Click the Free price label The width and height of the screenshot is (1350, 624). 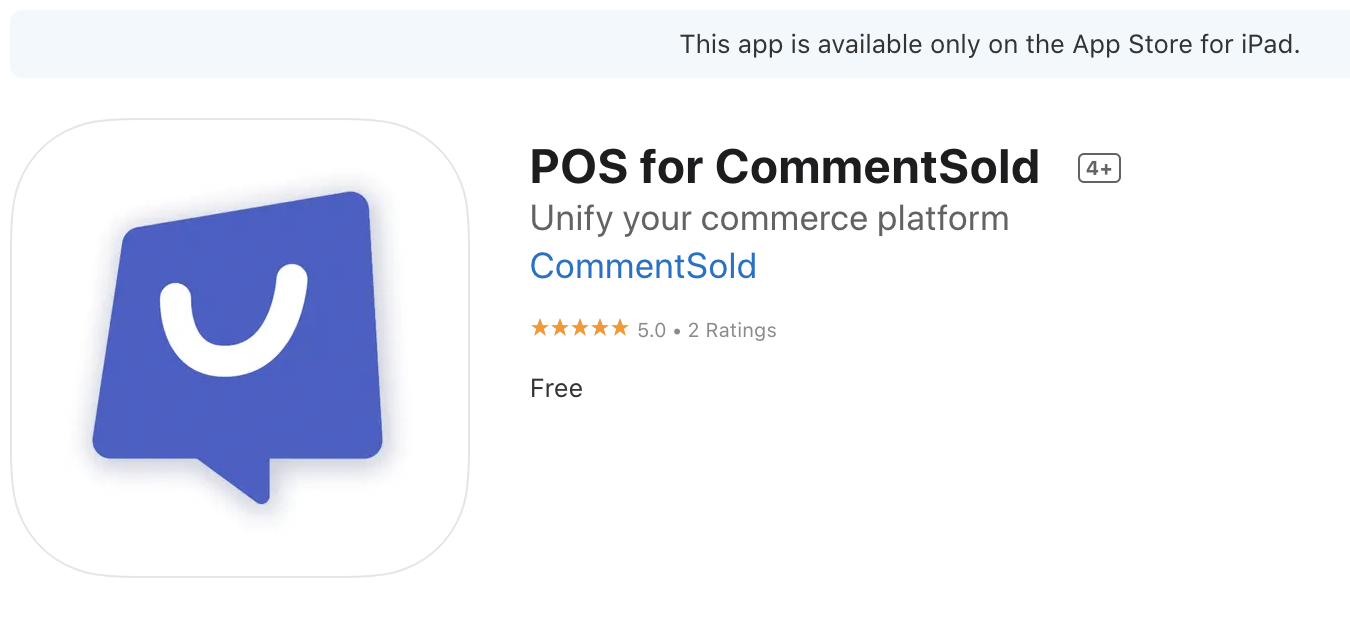(x=556, y=388)
